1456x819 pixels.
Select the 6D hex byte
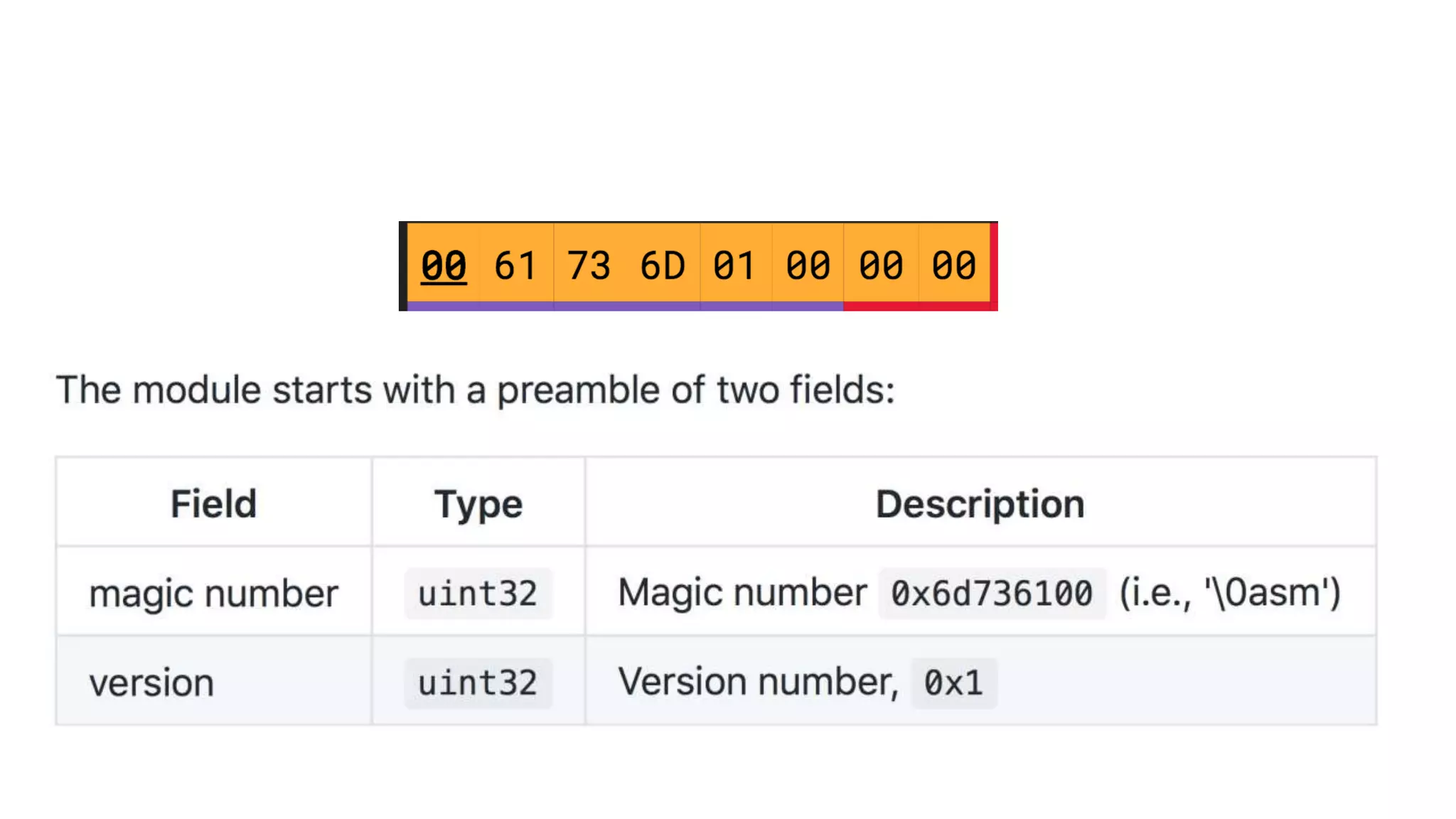pyautogui.click(x=663, y=266)
